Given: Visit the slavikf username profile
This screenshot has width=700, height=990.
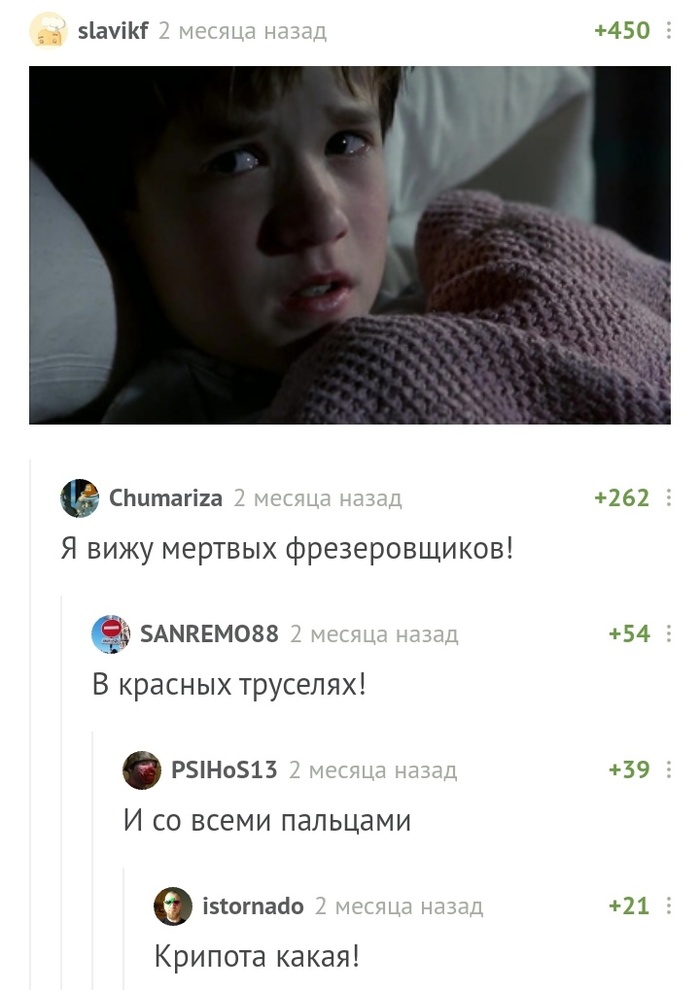Looking at the screenshot, I should [113, 30].
